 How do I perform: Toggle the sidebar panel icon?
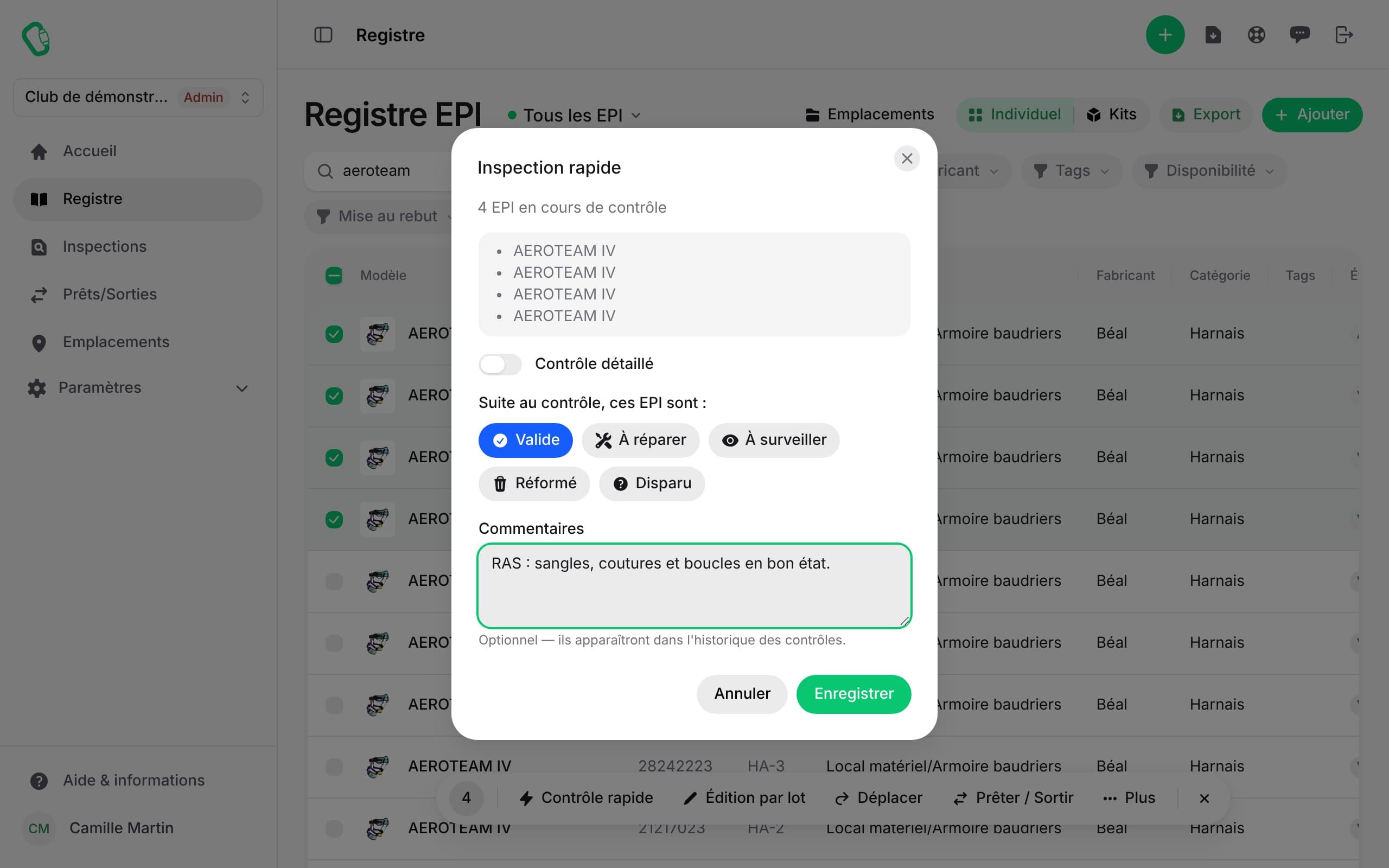pos(323,35)
